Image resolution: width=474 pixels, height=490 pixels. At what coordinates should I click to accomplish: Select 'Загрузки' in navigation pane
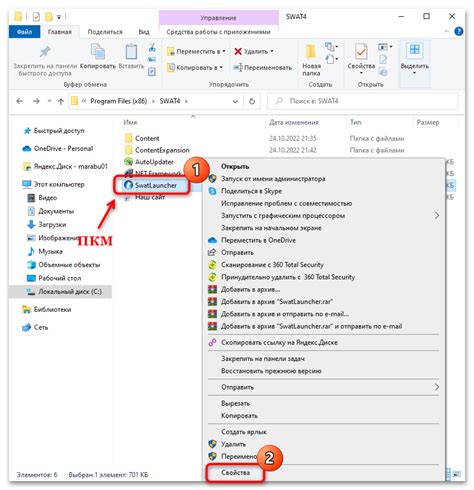tap(52, 225)
